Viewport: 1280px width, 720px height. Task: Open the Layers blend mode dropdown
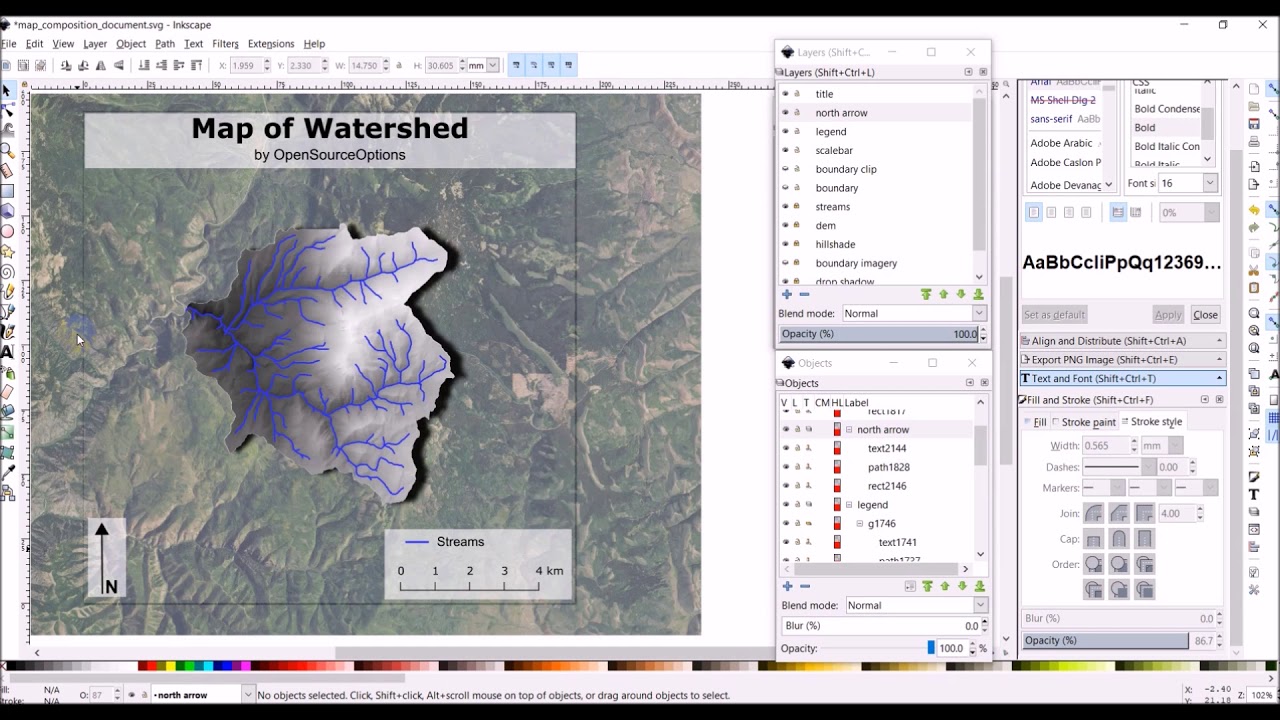[x=913, y=313]
